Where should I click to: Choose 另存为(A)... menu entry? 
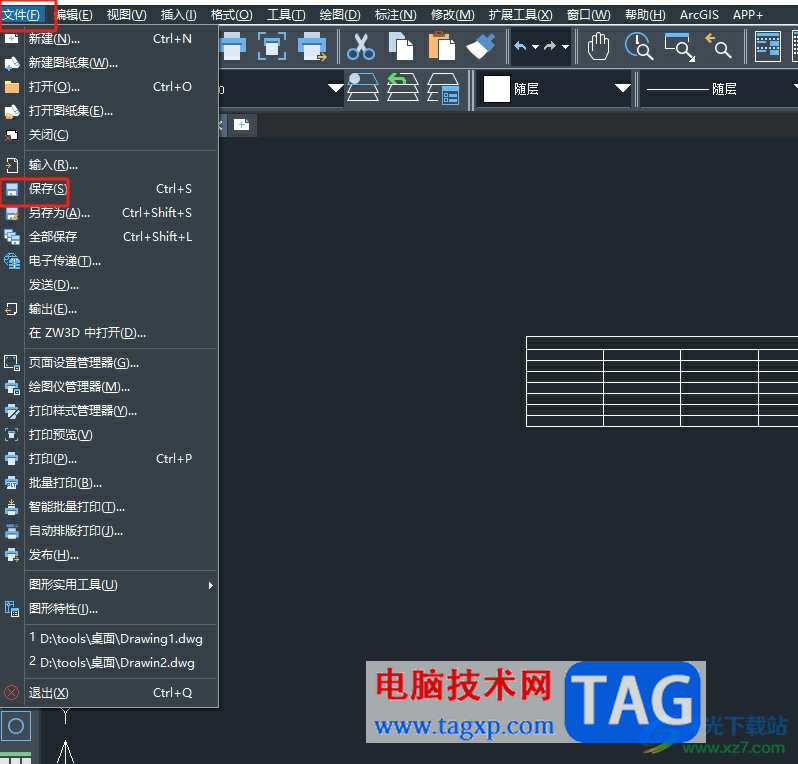tap(110, 213)
